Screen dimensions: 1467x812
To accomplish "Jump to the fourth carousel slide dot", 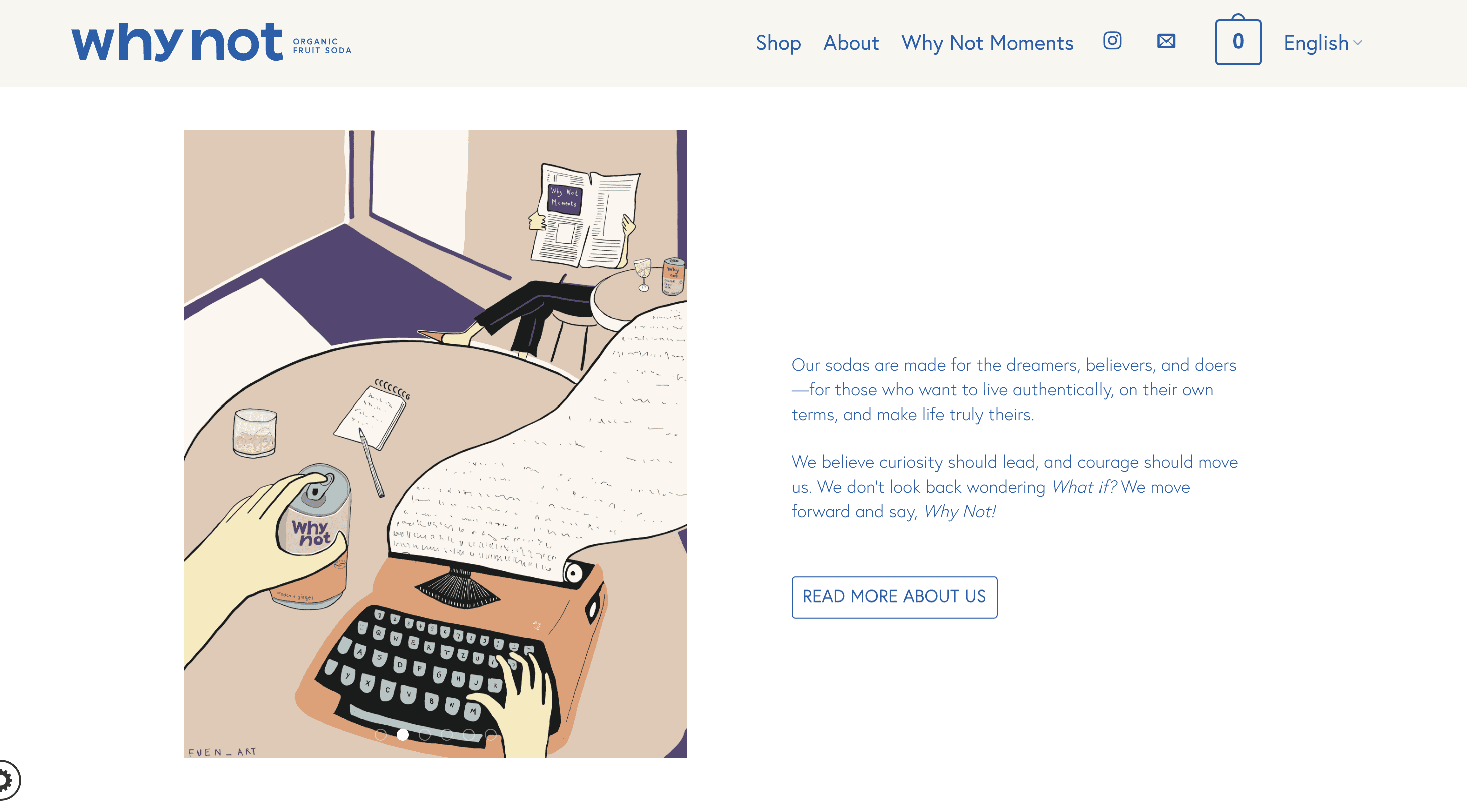I will click(x=447, y=735).
